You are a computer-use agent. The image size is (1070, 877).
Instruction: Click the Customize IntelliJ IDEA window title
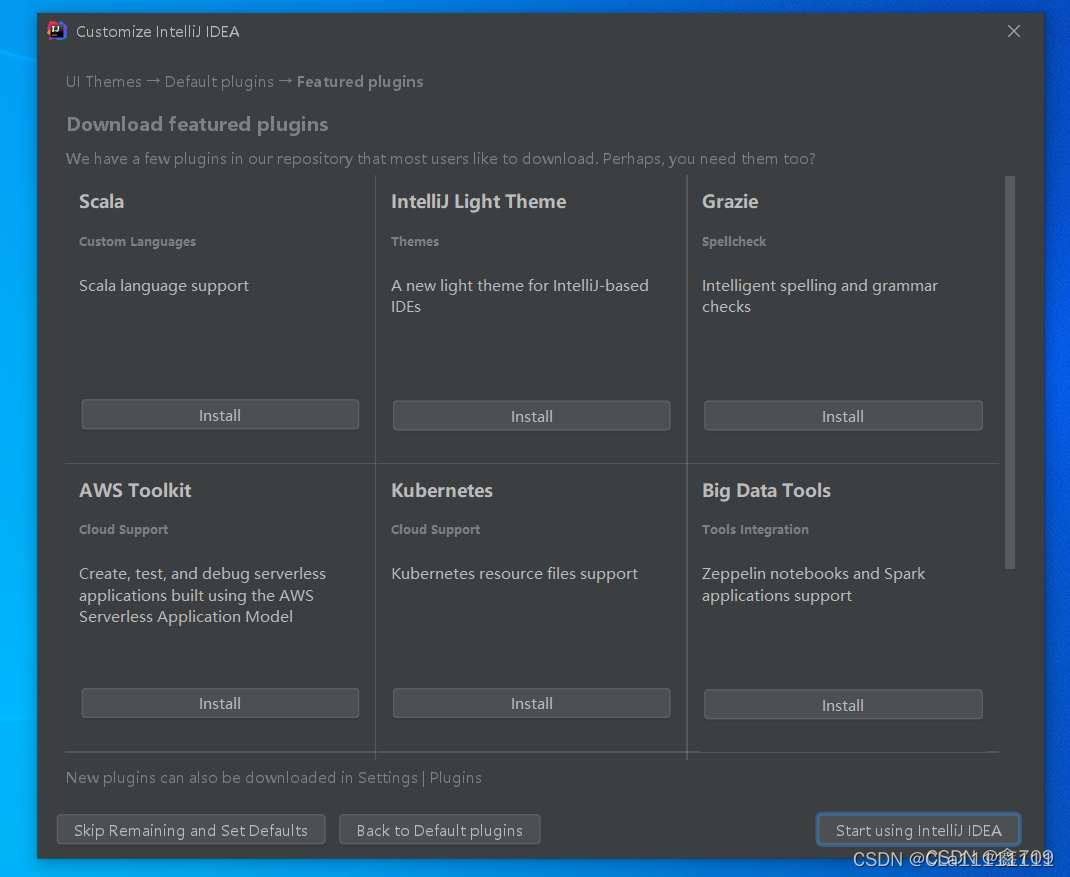158,31
